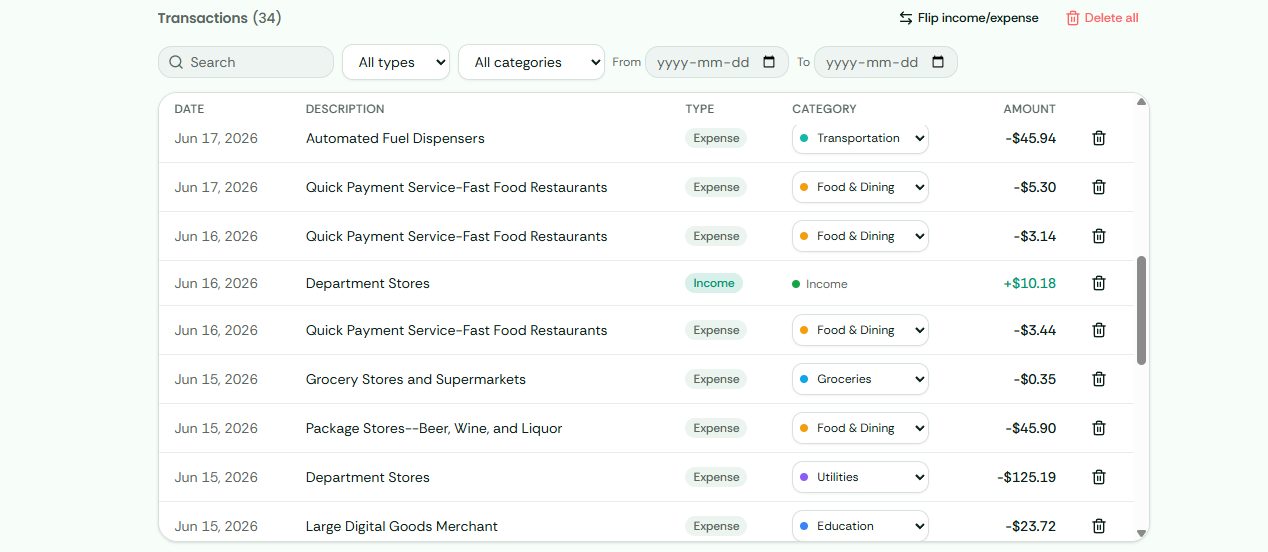Click the Income type badge

pos(714,283)
